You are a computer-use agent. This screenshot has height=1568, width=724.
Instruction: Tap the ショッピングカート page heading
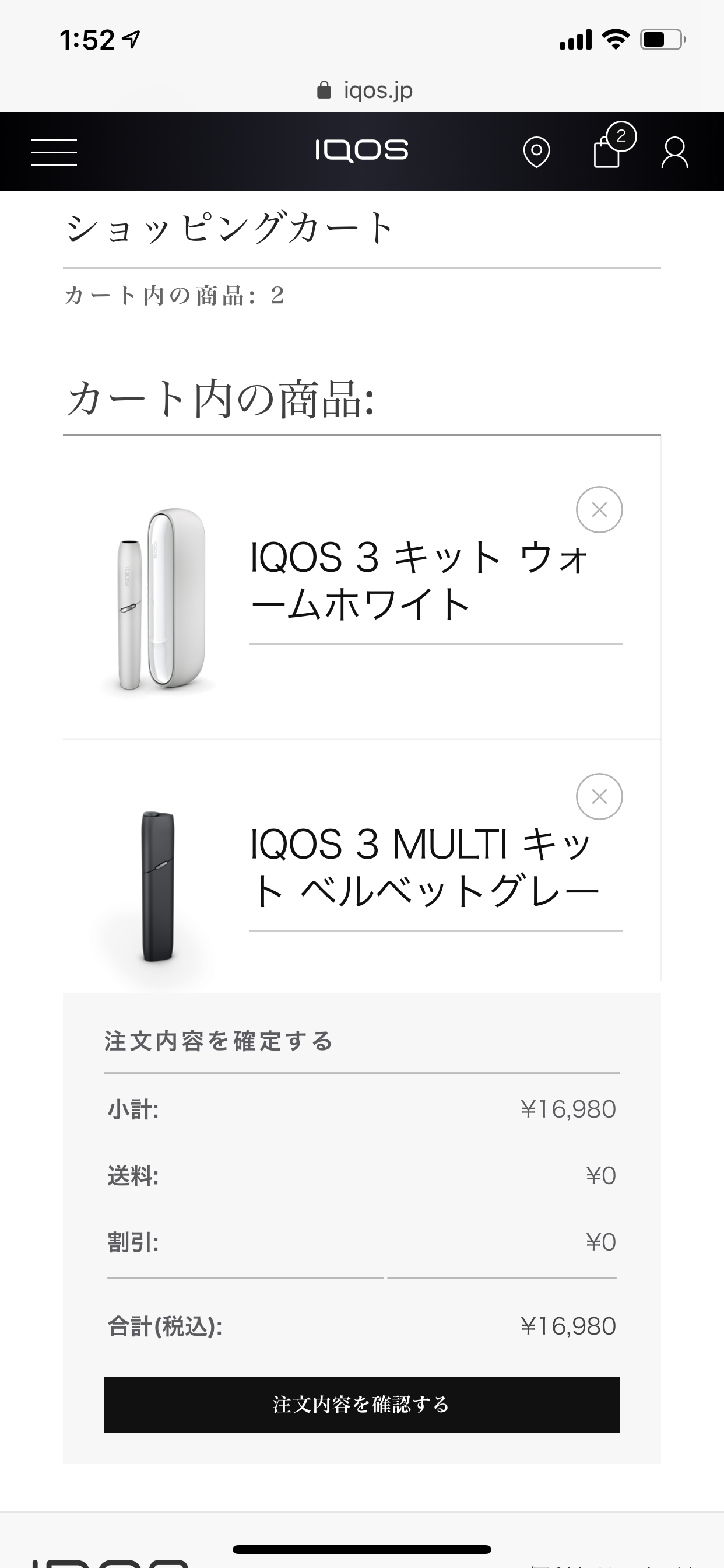230,228
